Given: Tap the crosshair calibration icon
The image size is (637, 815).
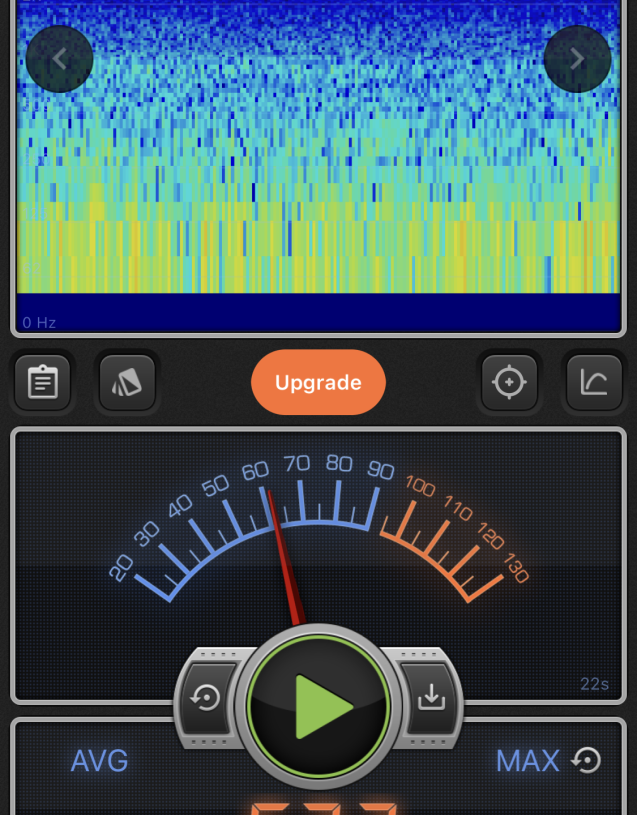Looking at the screenshot, I should coord(509,383).
